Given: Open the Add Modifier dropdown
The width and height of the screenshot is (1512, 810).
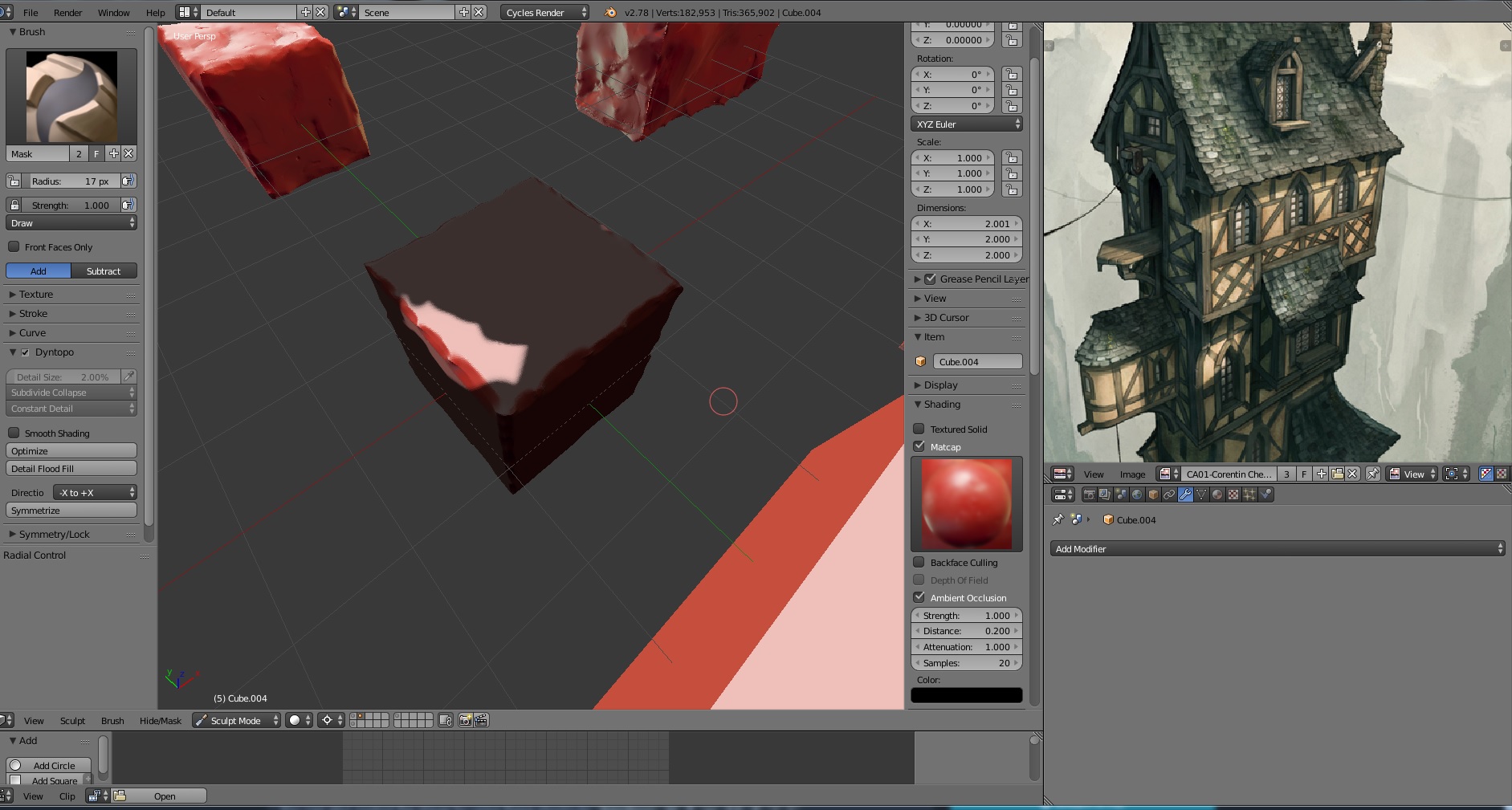Looking at the screenshot, I should click(x=1277, y=549).
